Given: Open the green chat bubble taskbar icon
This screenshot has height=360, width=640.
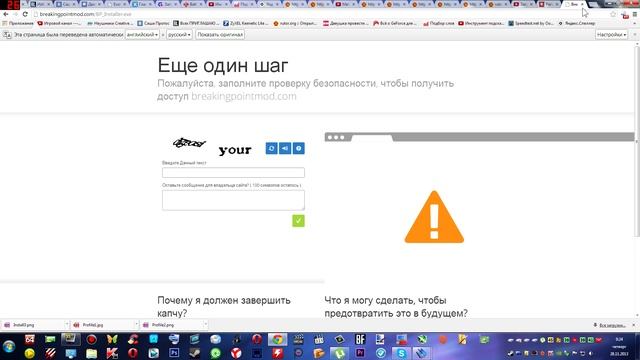Looking at the screenshot, I should [216, 353].
